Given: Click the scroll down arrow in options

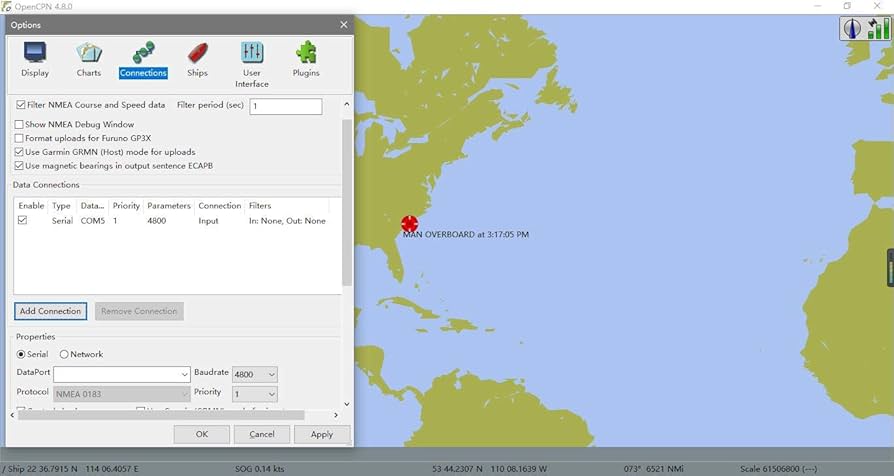Looking at the screenshot, I should (x=347, y=404).
